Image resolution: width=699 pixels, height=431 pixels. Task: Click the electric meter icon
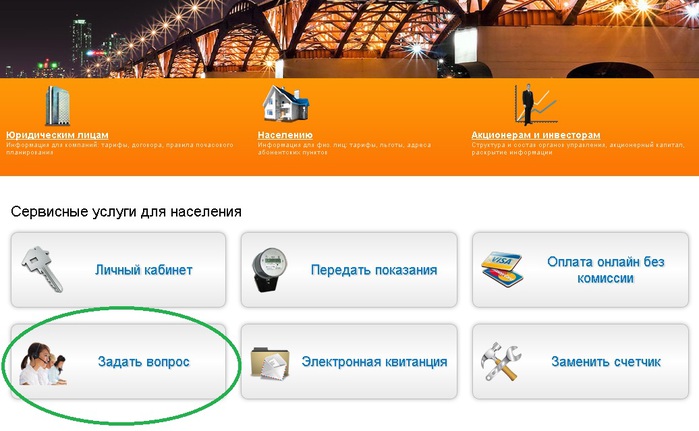[x=269, y=270]
